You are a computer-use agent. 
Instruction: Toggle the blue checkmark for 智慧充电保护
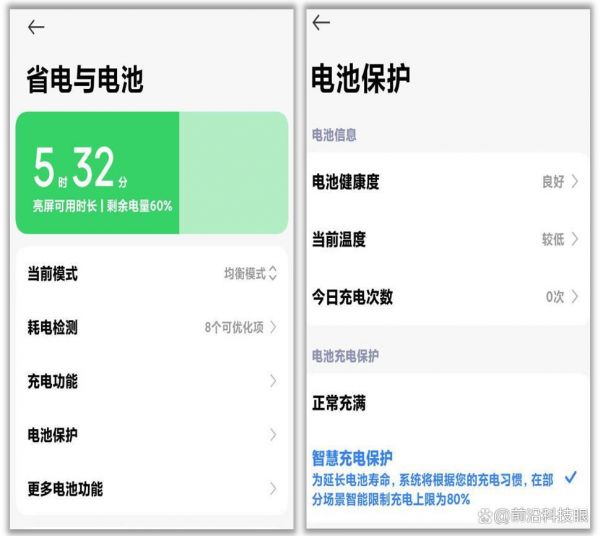click(x=570, y=478)
